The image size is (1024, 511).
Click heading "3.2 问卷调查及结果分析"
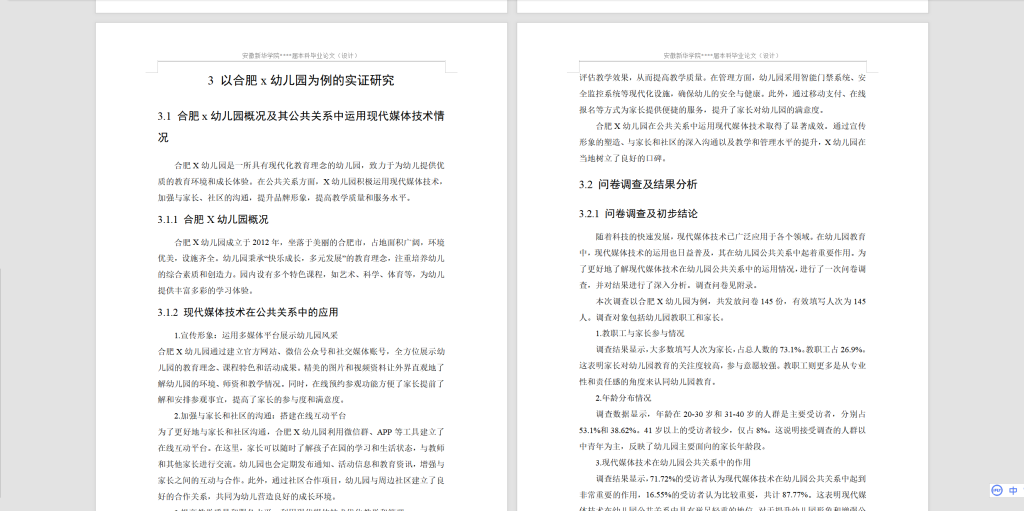pyautogui.click(x=638, y=184)
